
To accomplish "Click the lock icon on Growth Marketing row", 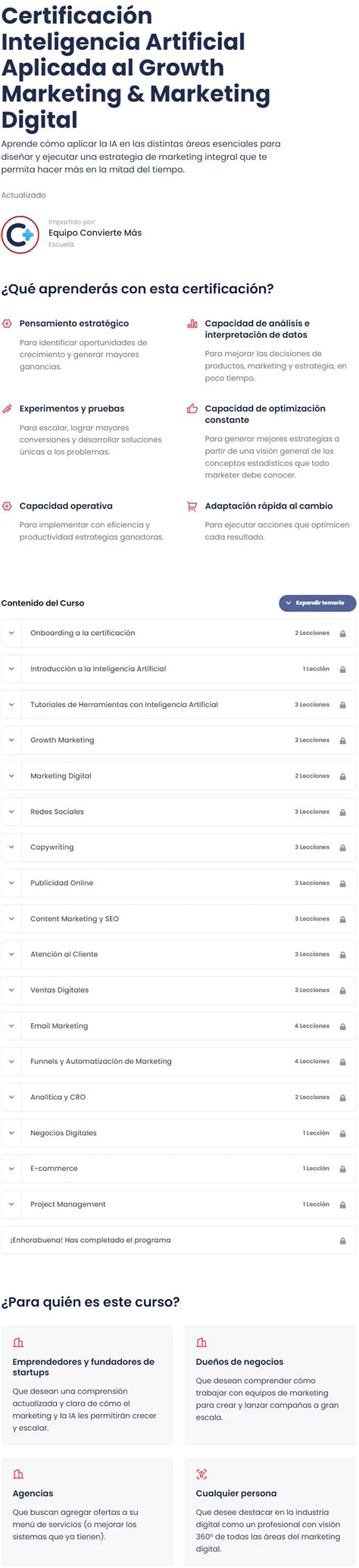I will (x=342, y=740).
